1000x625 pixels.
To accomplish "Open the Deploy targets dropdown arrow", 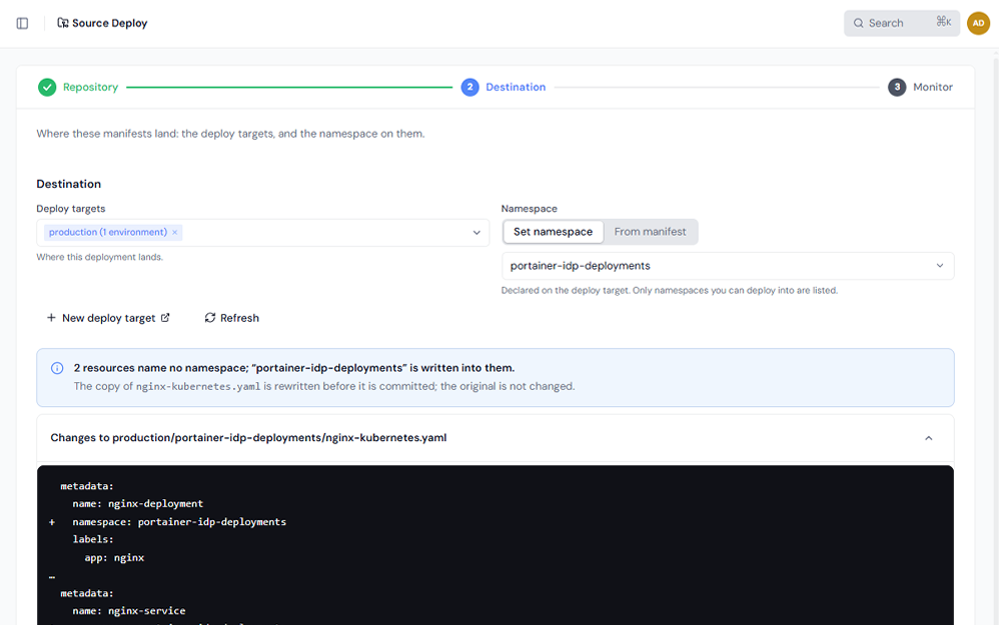I will [x=476, y=233].
